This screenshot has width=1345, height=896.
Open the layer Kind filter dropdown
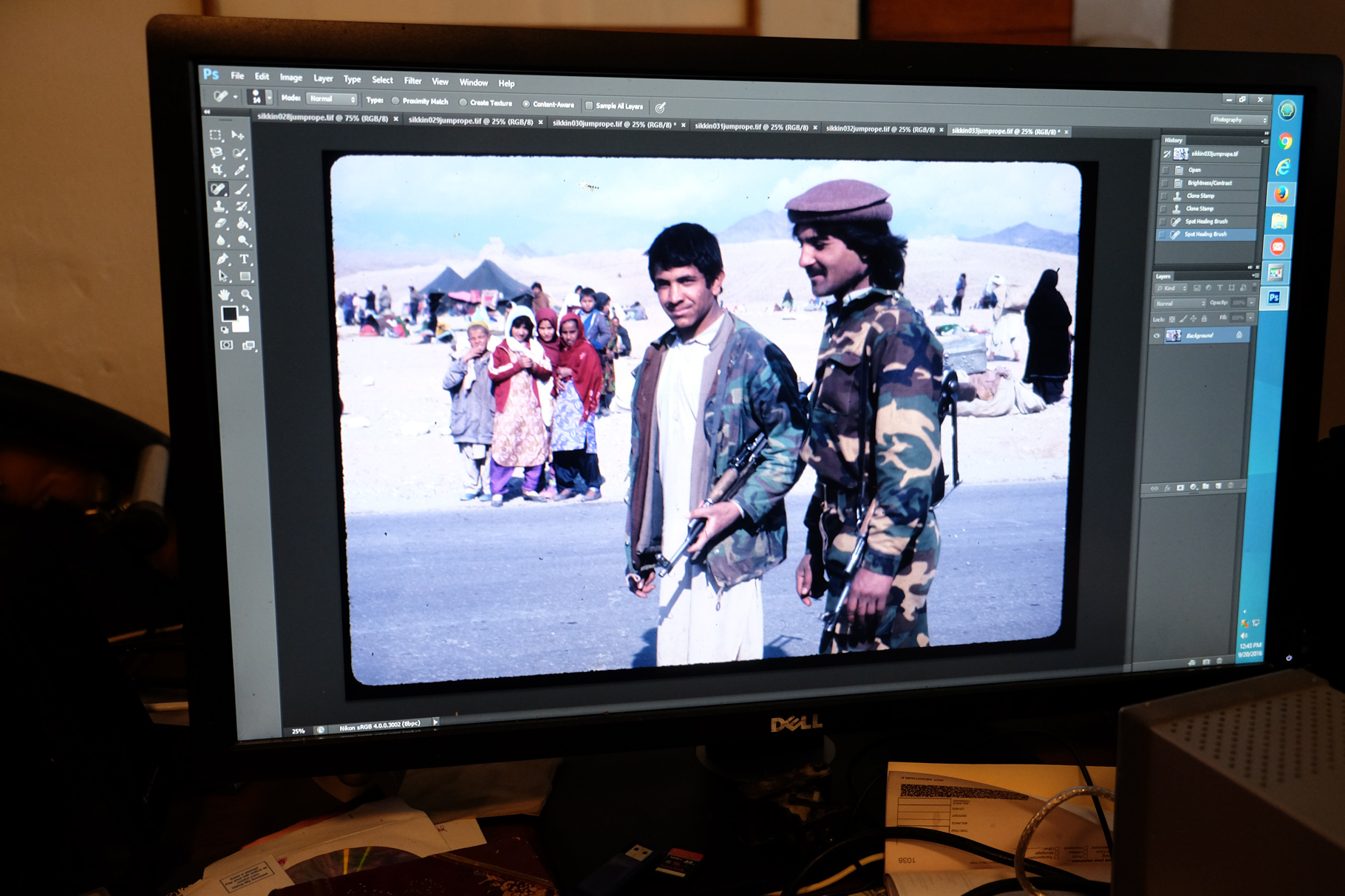1171,288
